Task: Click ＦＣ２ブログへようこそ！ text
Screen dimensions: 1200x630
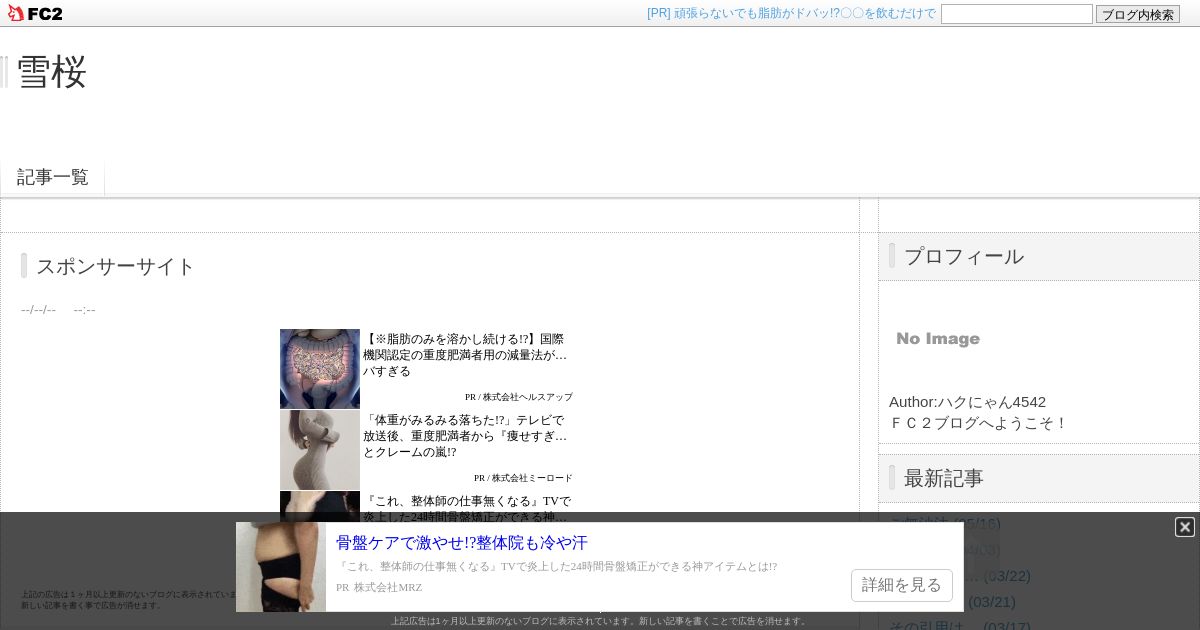Action: click(979, 422)
